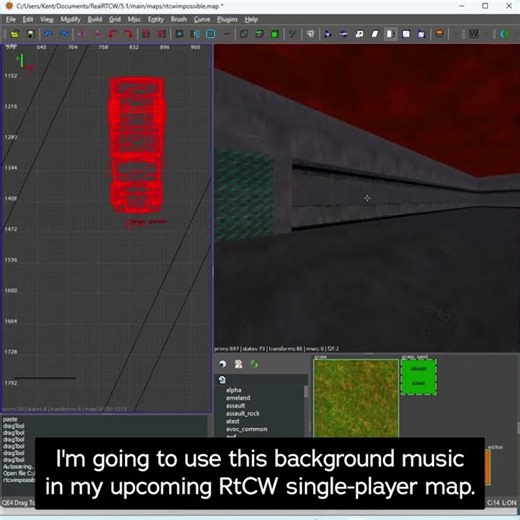
Task: Open the Modify menu
Action: (70, 19)
